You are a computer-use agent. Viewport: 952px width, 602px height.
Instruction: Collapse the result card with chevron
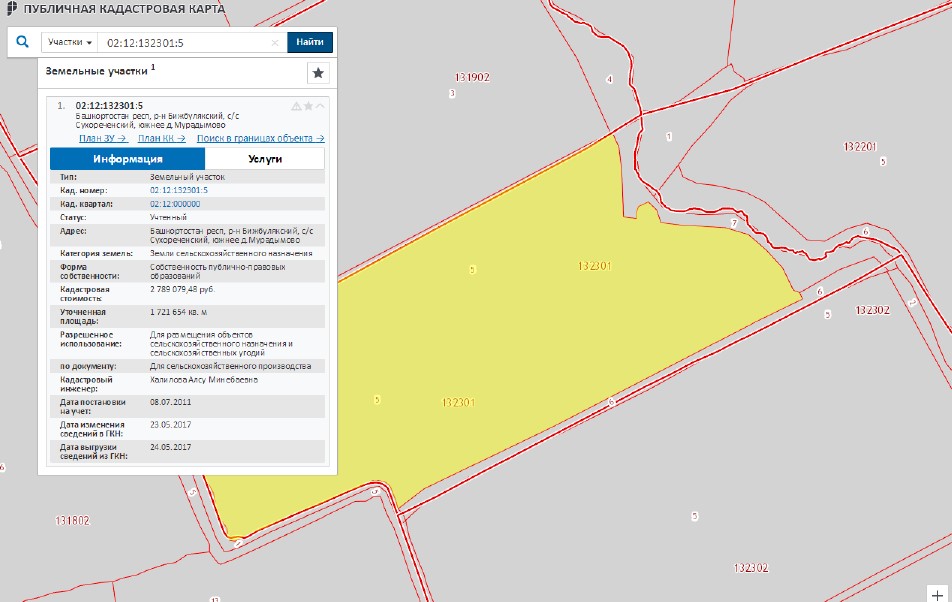321,106
